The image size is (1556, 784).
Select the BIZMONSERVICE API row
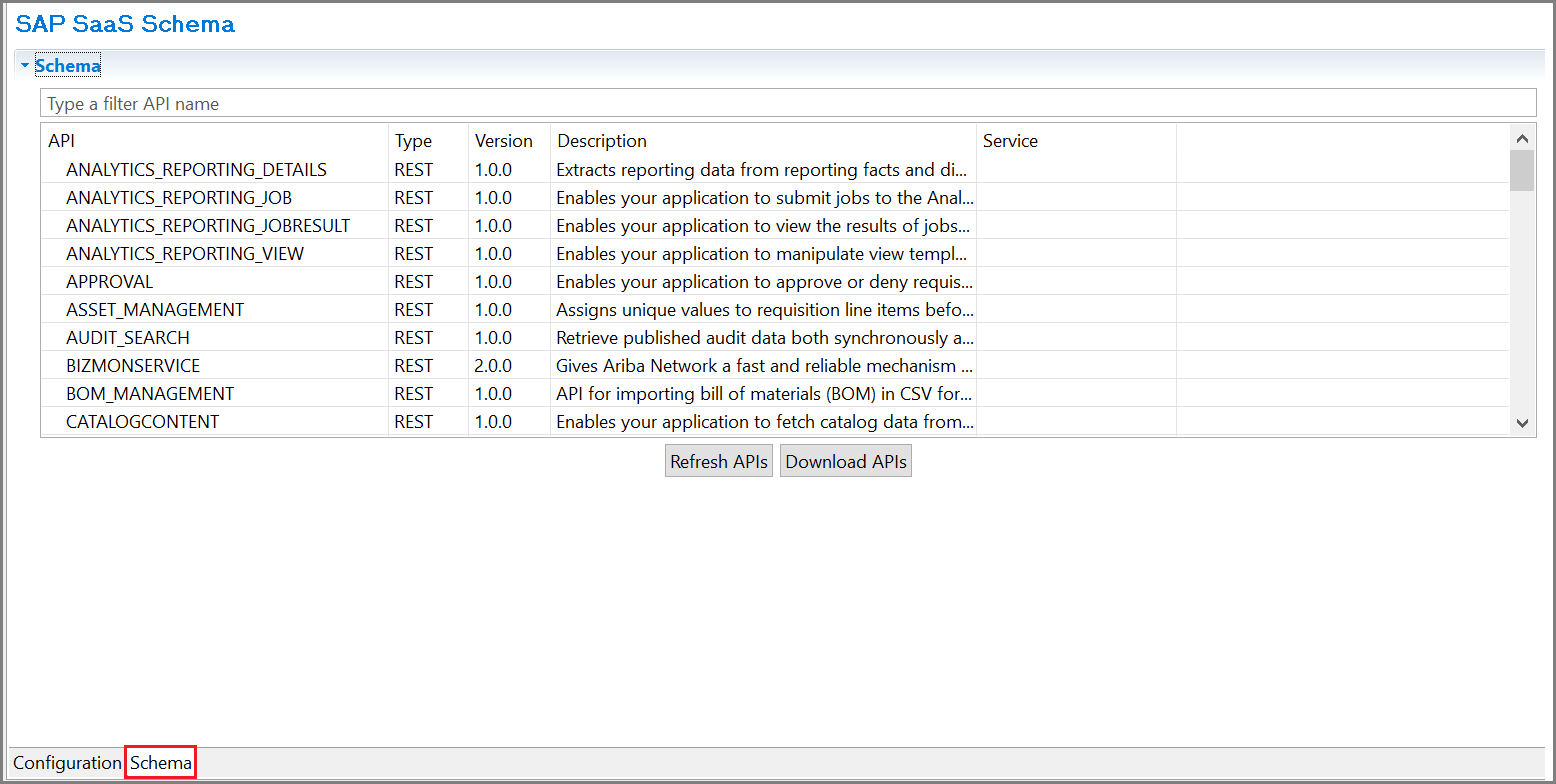775,366
